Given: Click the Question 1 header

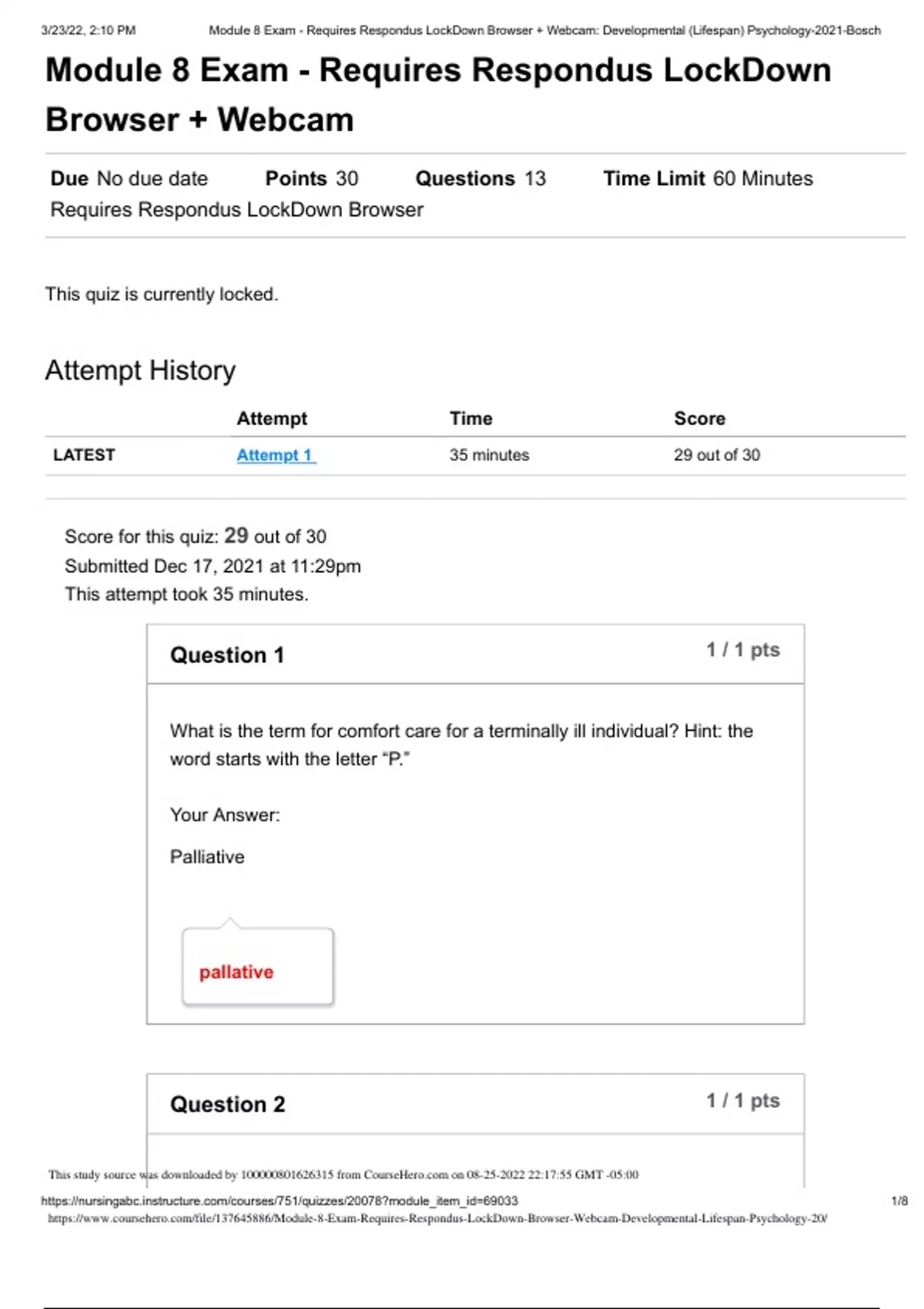Looking at the screenshot, I should 227,654.
